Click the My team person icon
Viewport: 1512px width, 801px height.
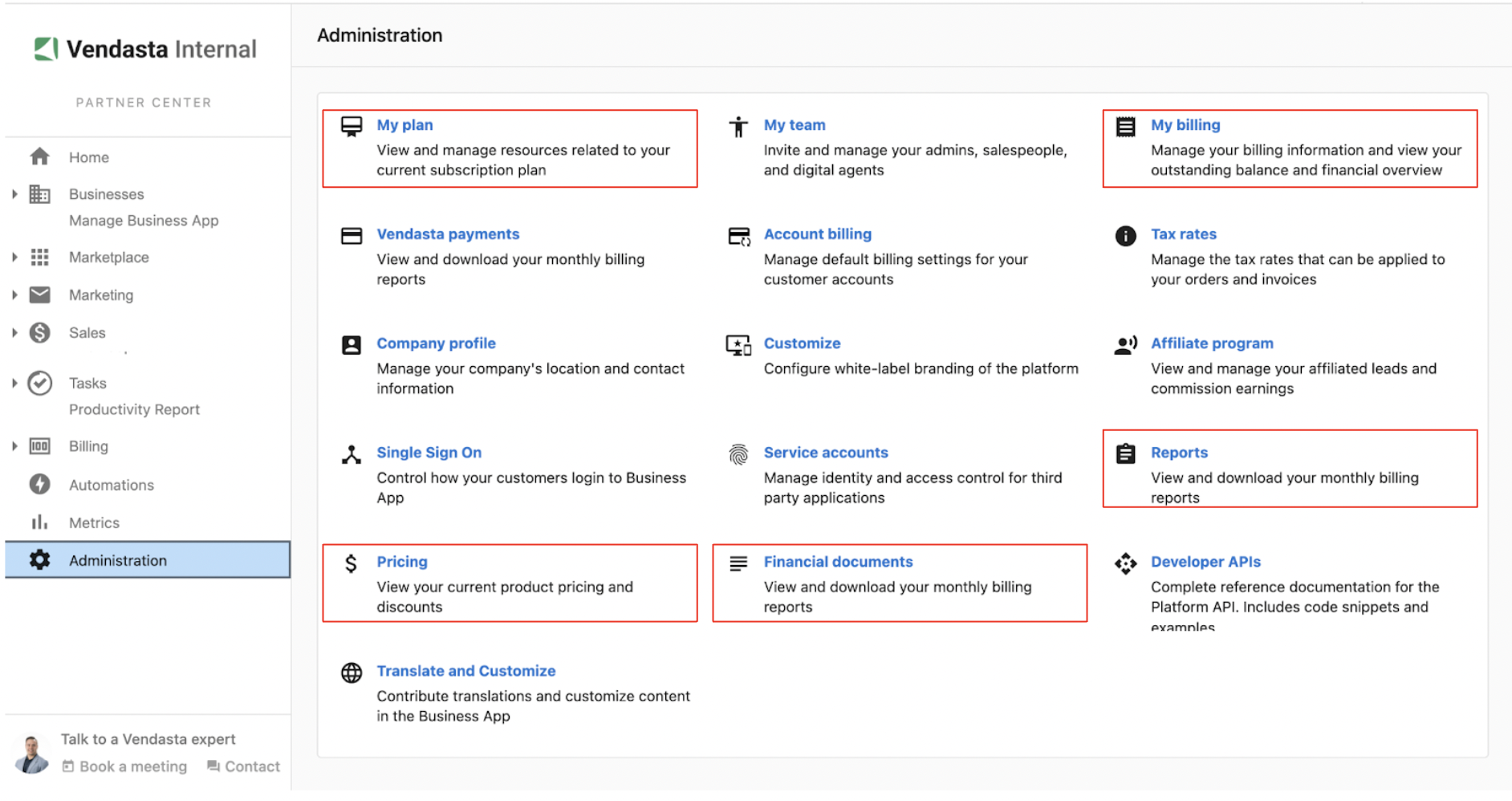click(738, 127)
